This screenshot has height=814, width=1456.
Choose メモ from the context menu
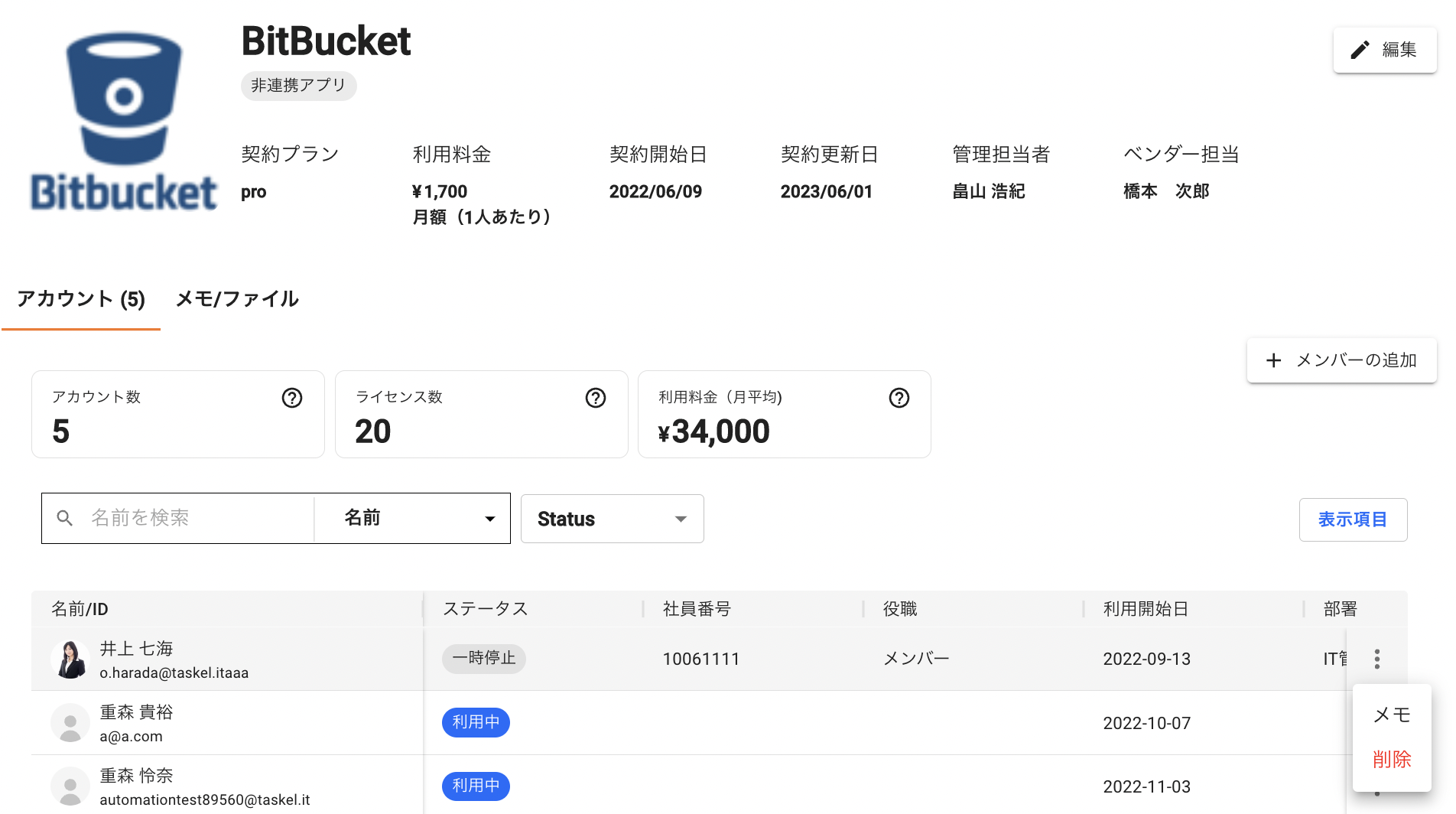[1392, 715]
